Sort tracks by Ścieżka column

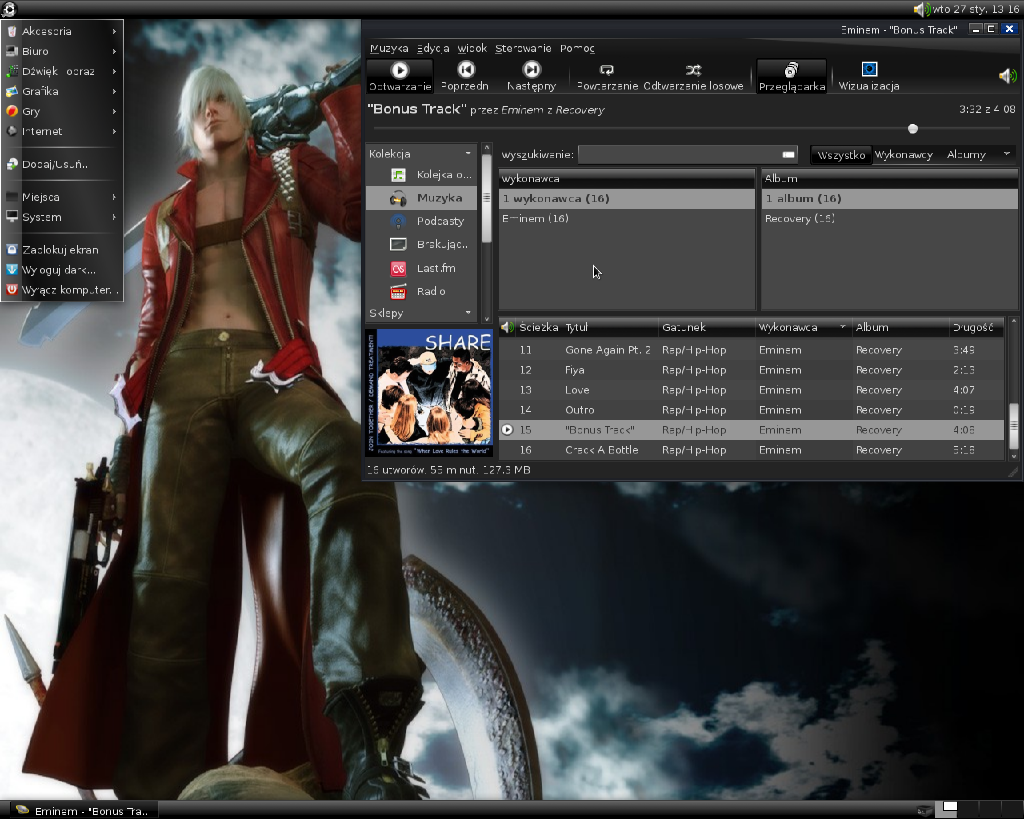(x=539, y=327)
